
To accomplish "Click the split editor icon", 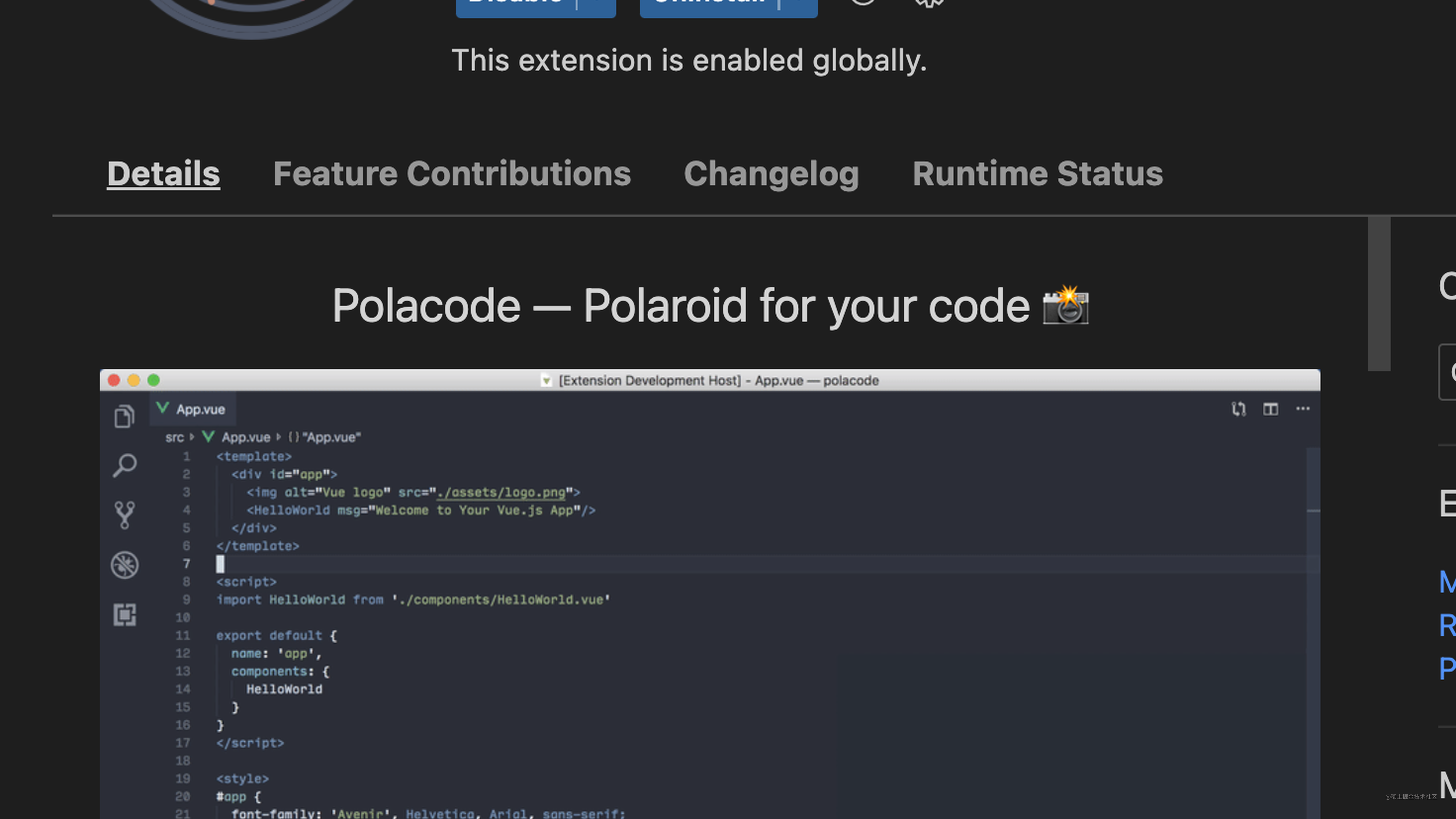I will pos(1270,409).
